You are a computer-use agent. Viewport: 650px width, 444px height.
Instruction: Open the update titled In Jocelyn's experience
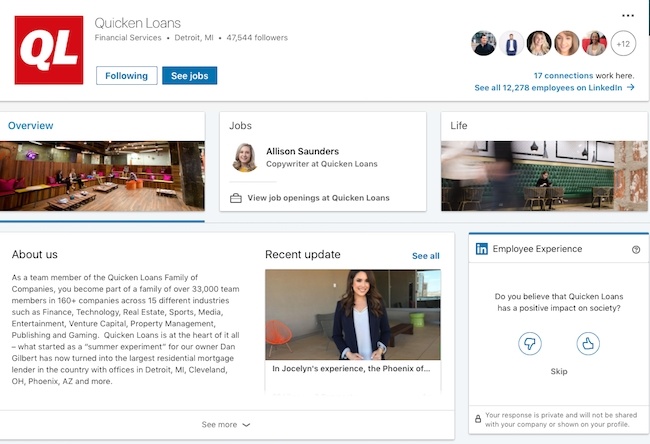tap(351, 369)
